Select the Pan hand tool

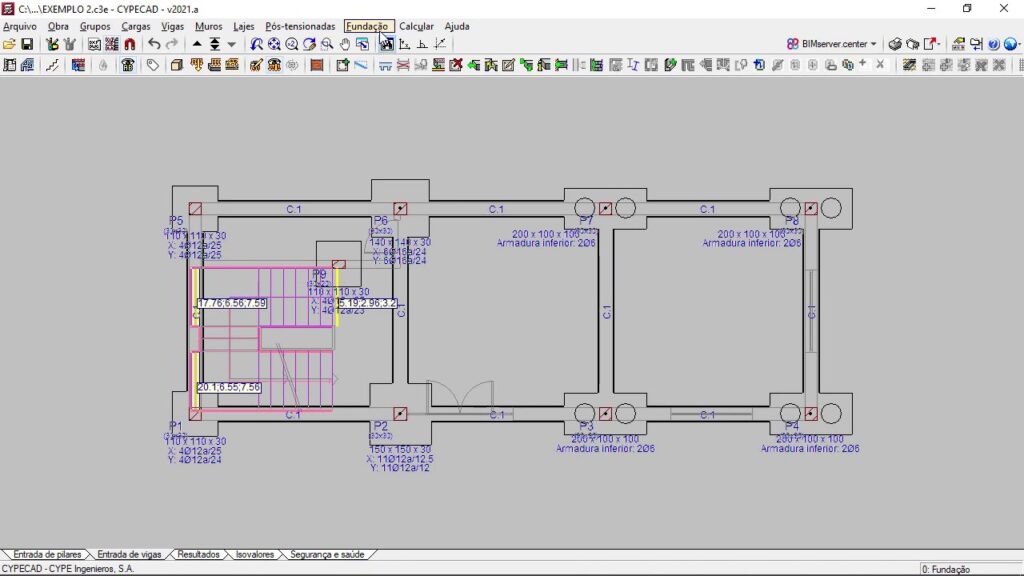tap(345, 44)
